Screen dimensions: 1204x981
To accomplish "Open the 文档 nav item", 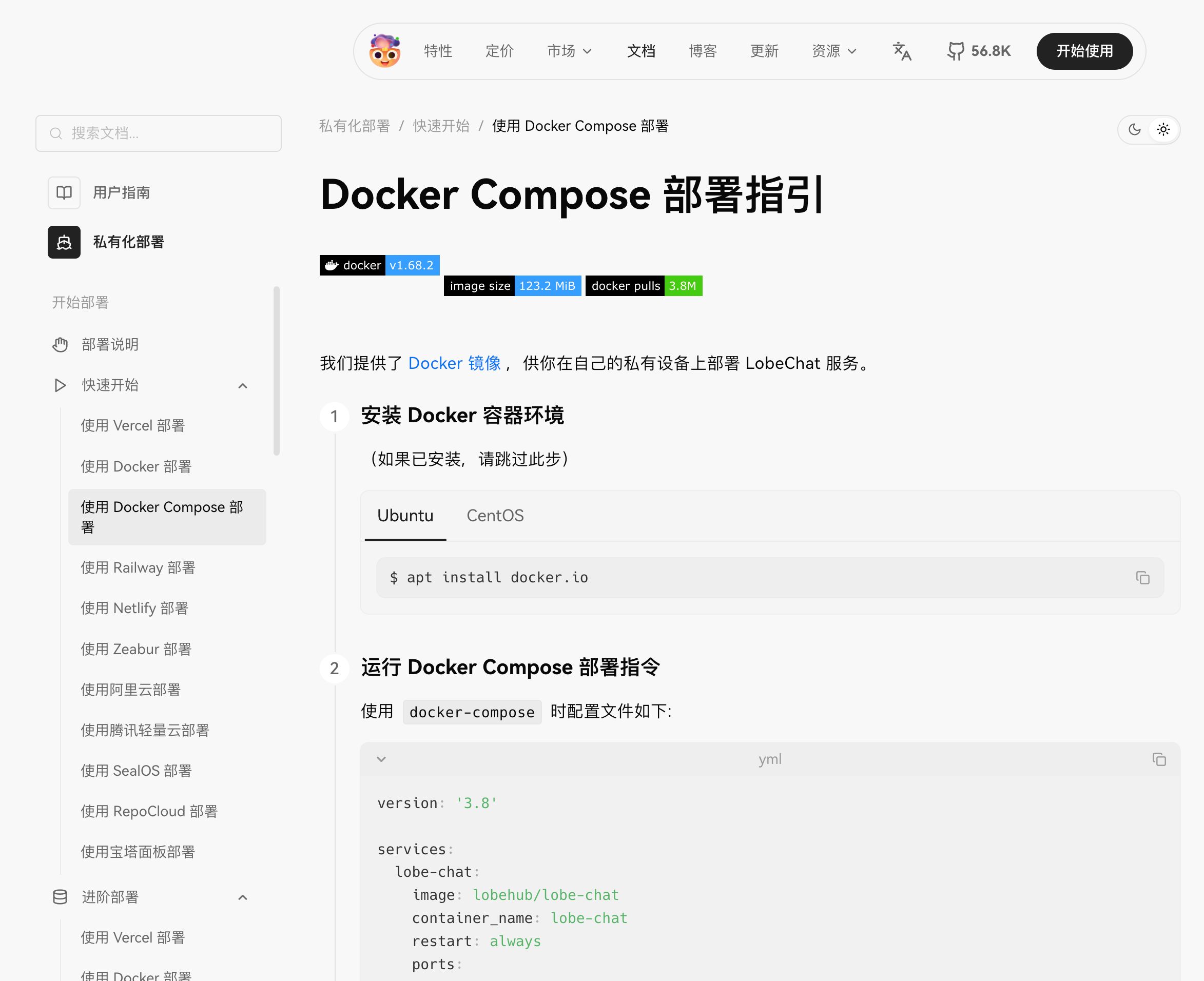I will [641, 51].
